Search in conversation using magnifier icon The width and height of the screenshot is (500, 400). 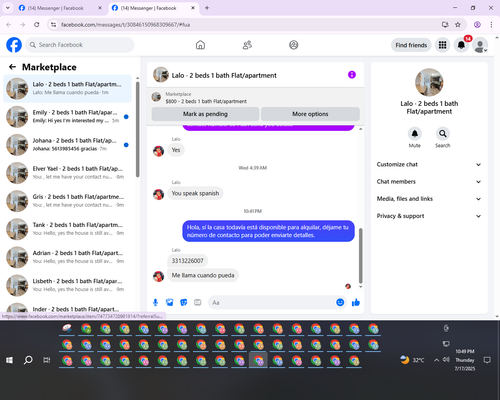tap(443, 134)
